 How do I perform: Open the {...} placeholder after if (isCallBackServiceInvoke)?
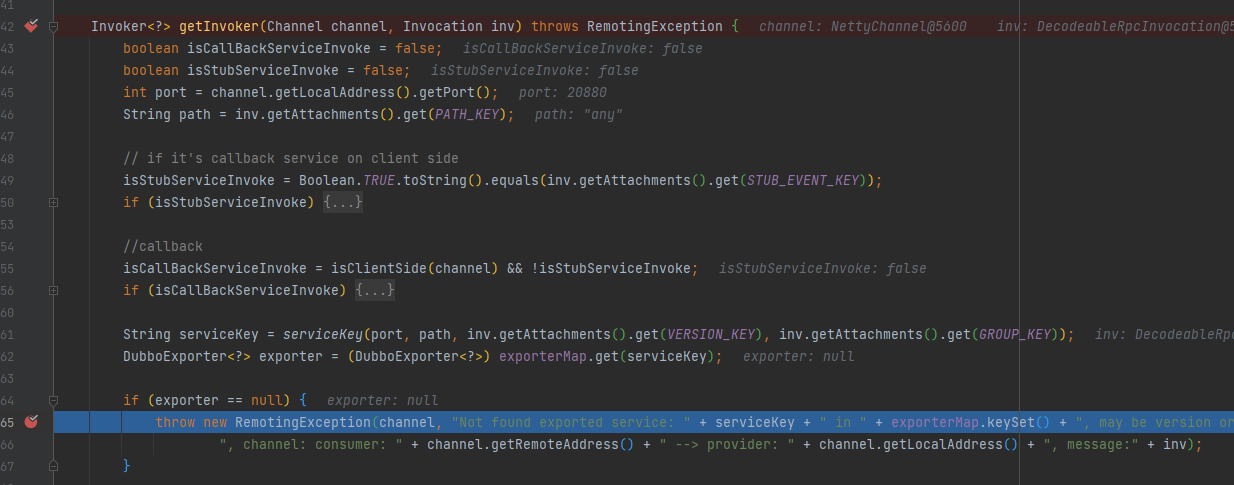click(375, 290)
